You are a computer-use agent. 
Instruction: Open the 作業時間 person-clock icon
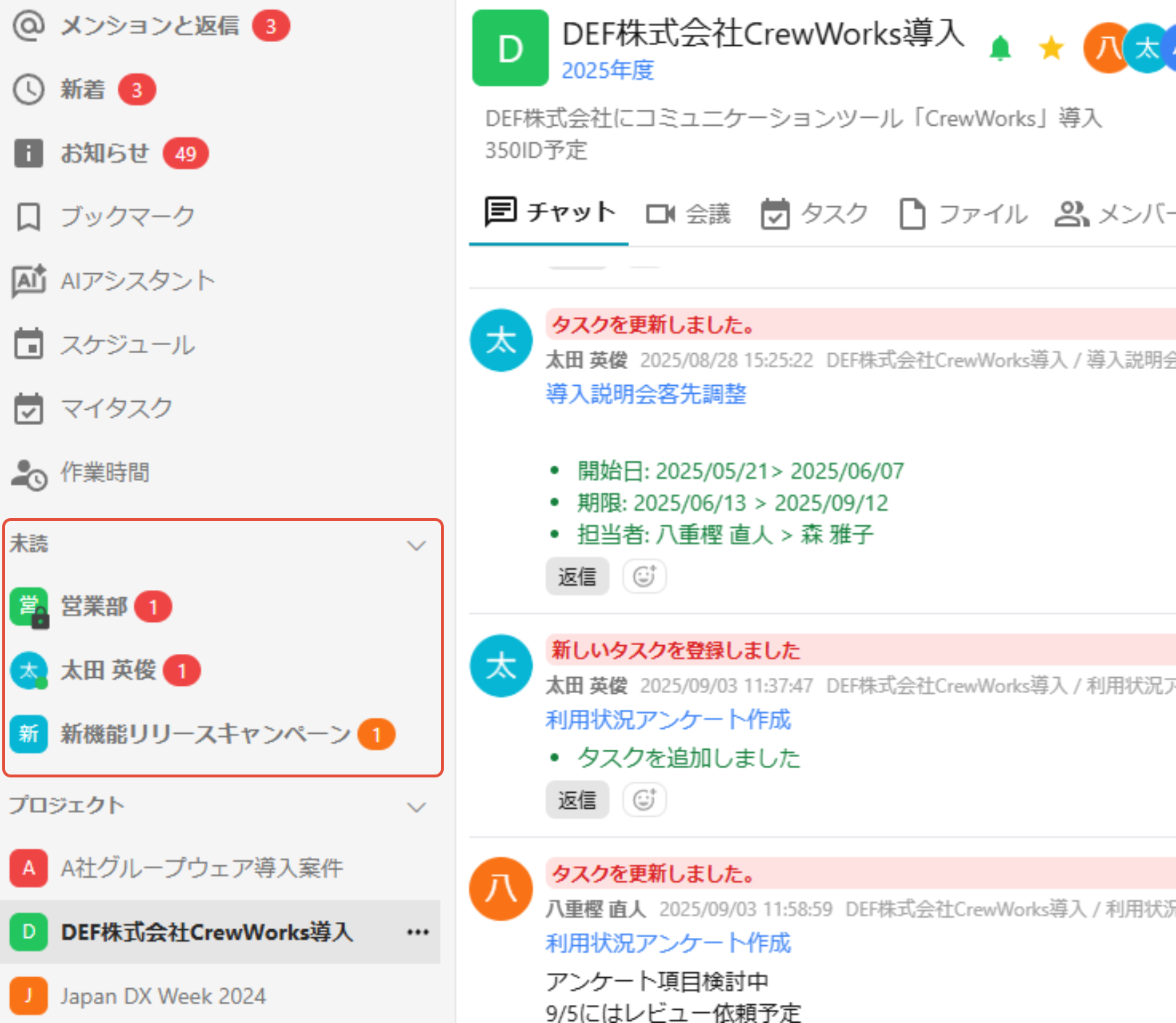point(29,474)
